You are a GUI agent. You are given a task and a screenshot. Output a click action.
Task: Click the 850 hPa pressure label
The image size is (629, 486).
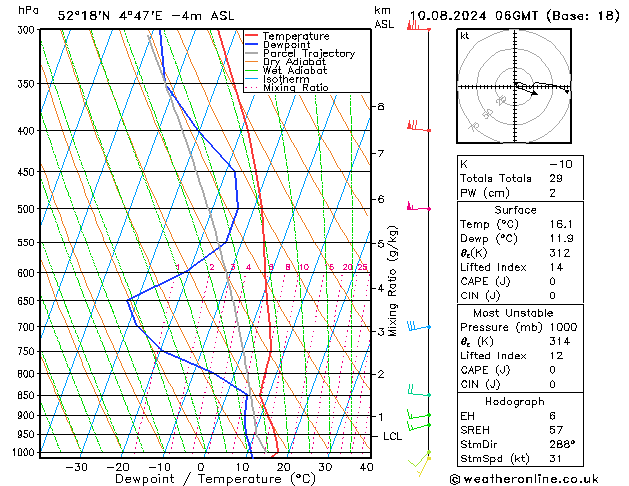pos(28,395)
